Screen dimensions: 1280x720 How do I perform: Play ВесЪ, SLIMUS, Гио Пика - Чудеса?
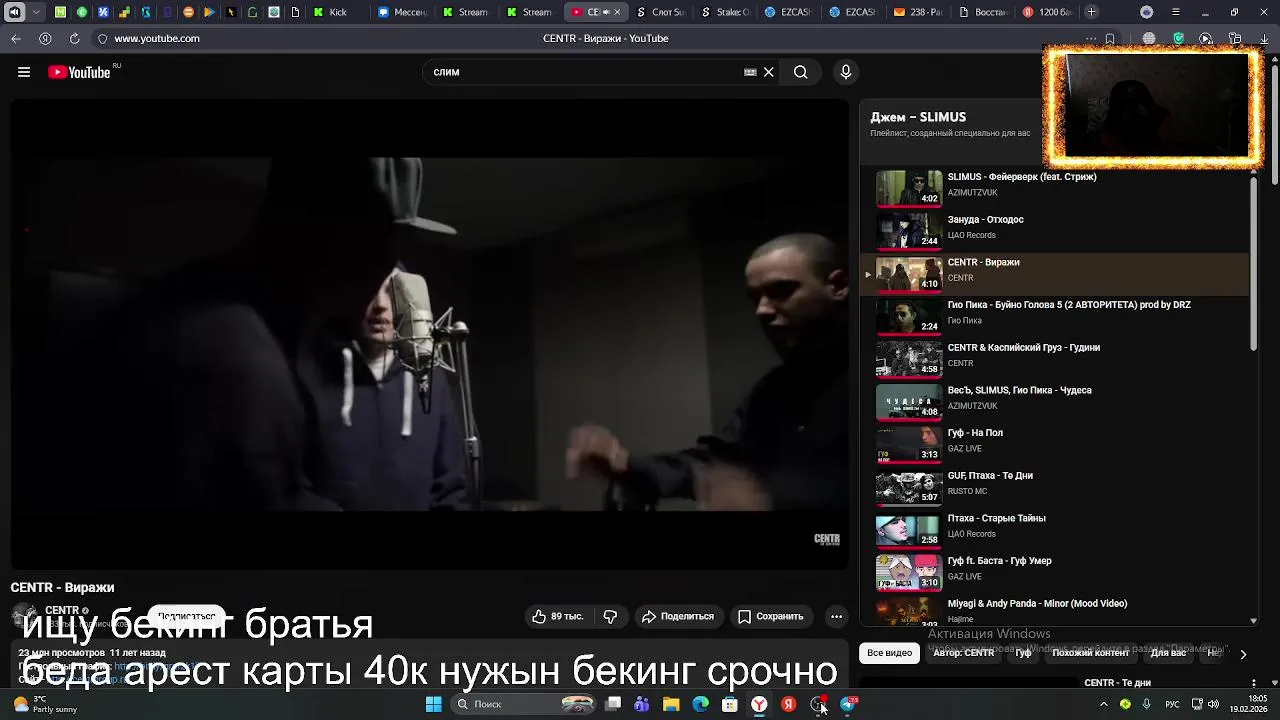pyautogui.click(x=1055, y=401)
